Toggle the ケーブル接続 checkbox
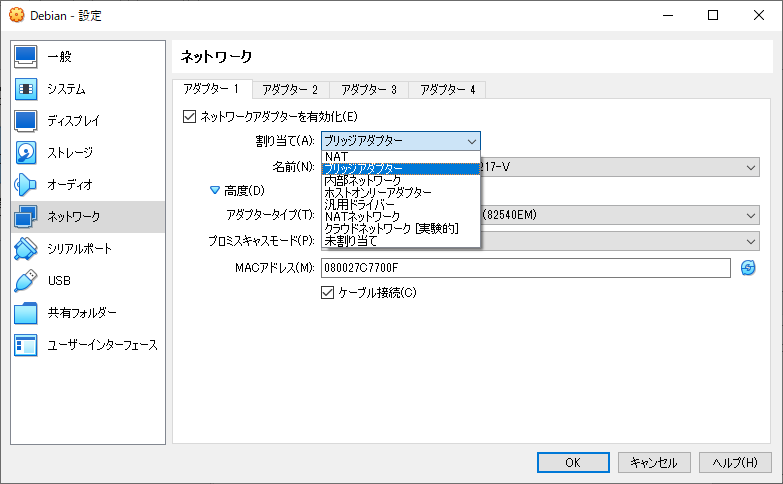The height and width of the screenshot is (484, 783). [327, 292]
